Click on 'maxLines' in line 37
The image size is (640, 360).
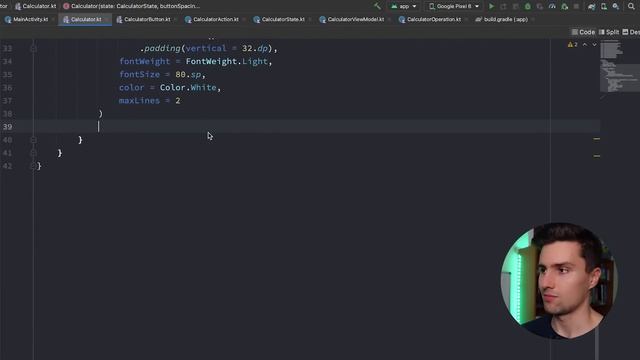click(x=139, y=100)
